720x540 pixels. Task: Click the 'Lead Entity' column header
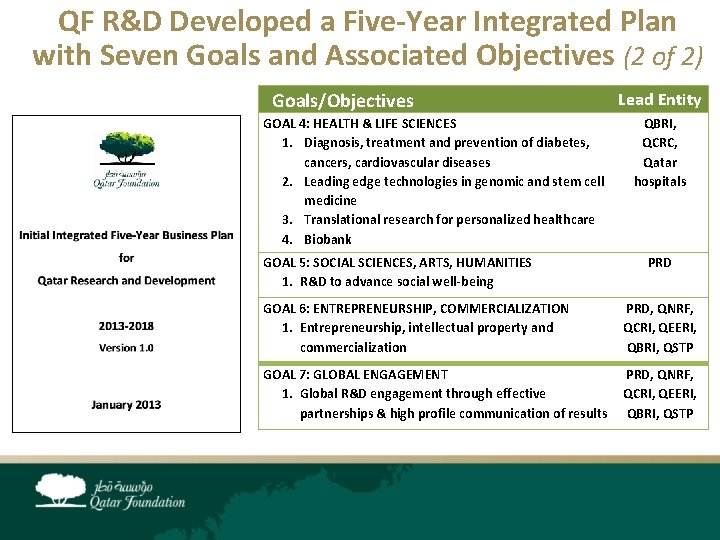coord(659,100)
